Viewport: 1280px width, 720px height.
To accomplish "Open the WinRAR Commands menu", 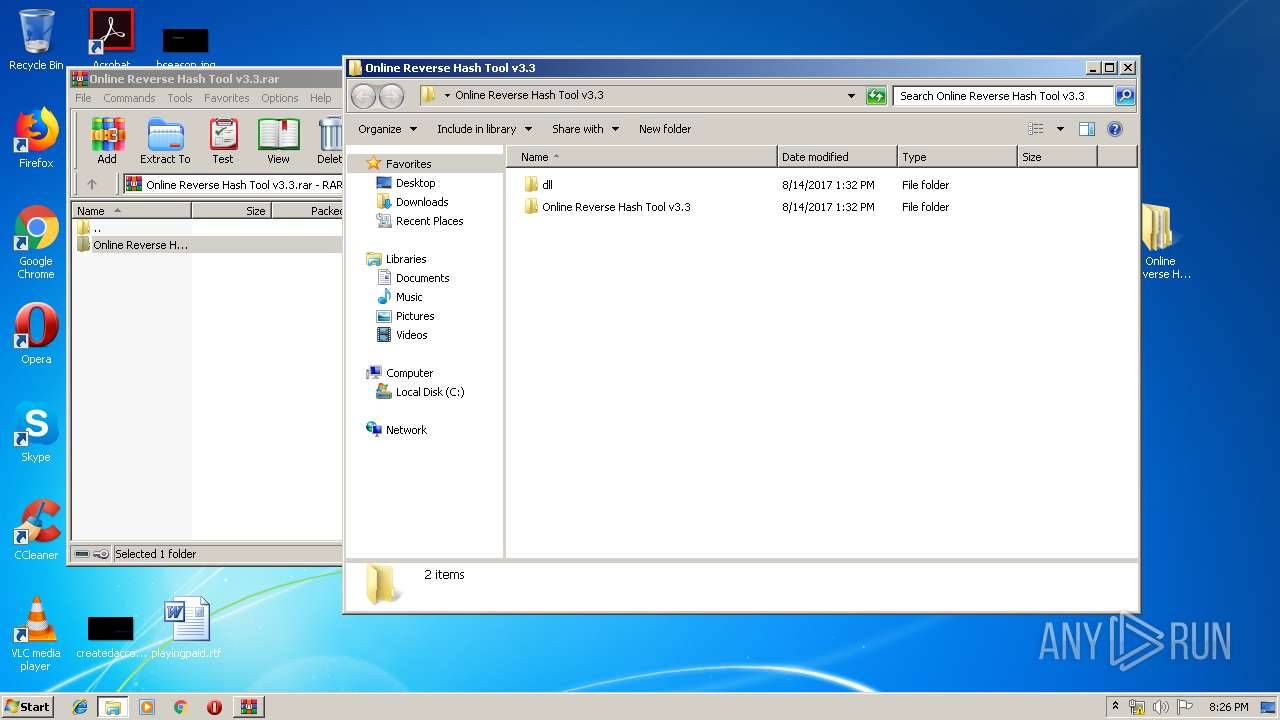I will click(x=129, y=98).
